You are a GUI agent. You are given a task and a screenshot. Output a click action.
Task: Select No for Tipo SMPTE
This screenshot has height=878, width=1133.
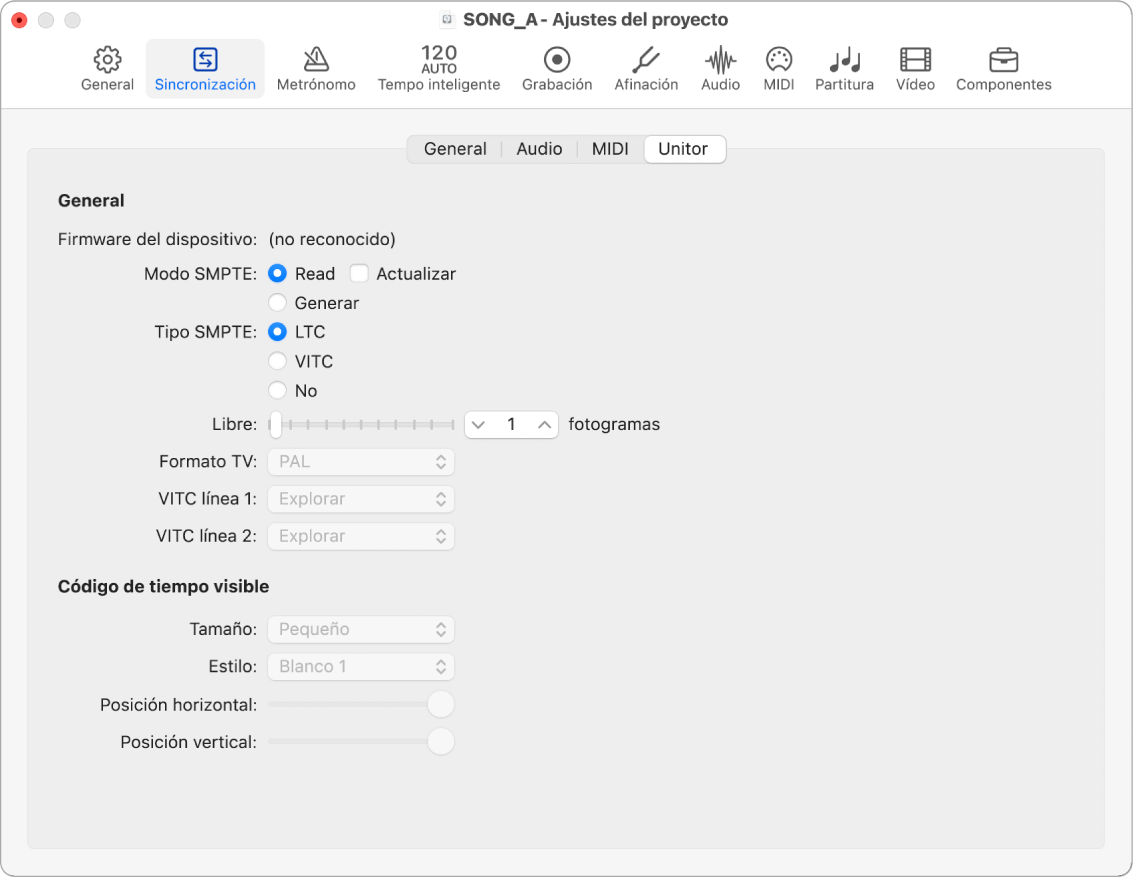tap(277, 391)
